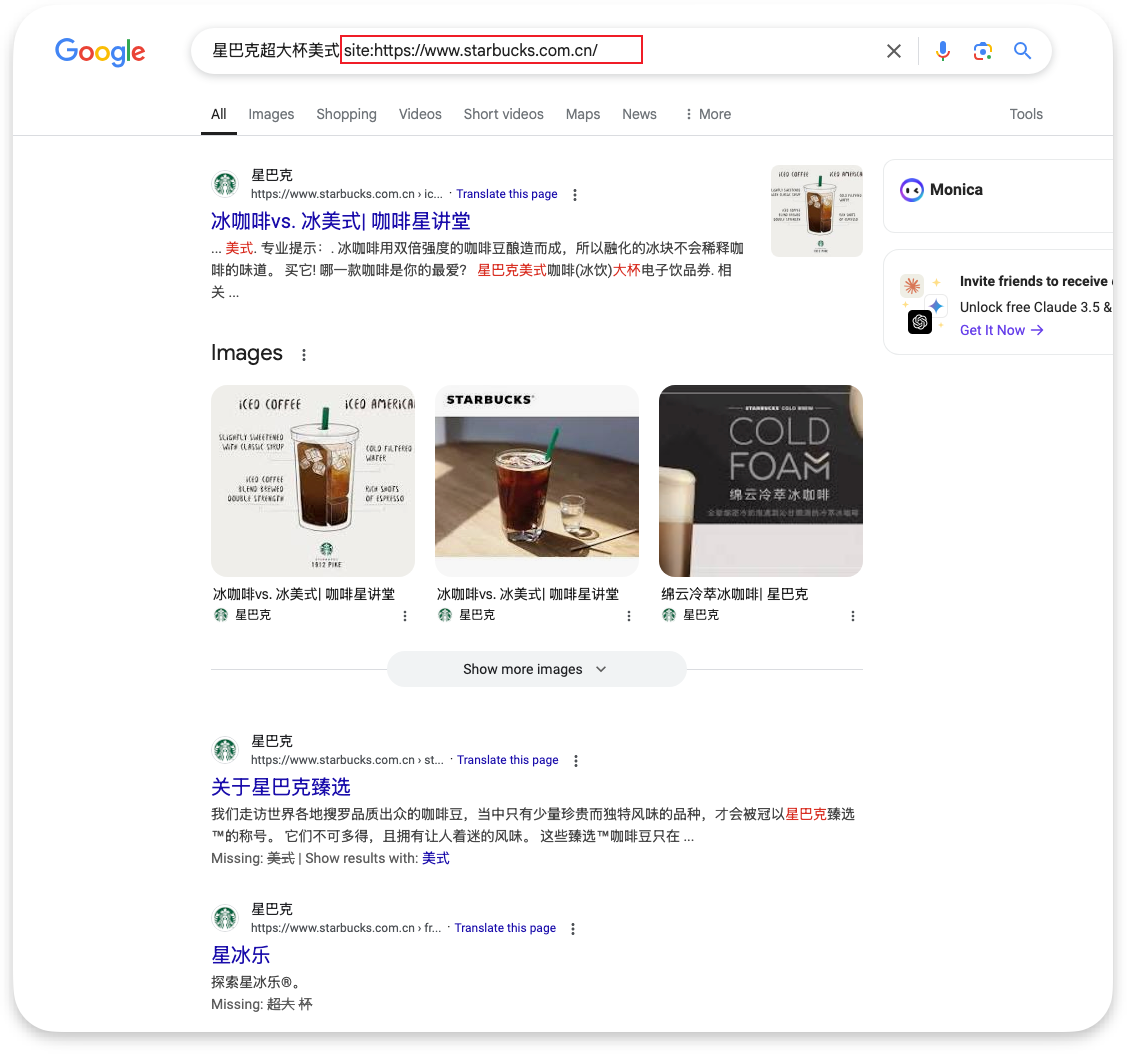Open the More search filters dropdown

click(707, 114)
